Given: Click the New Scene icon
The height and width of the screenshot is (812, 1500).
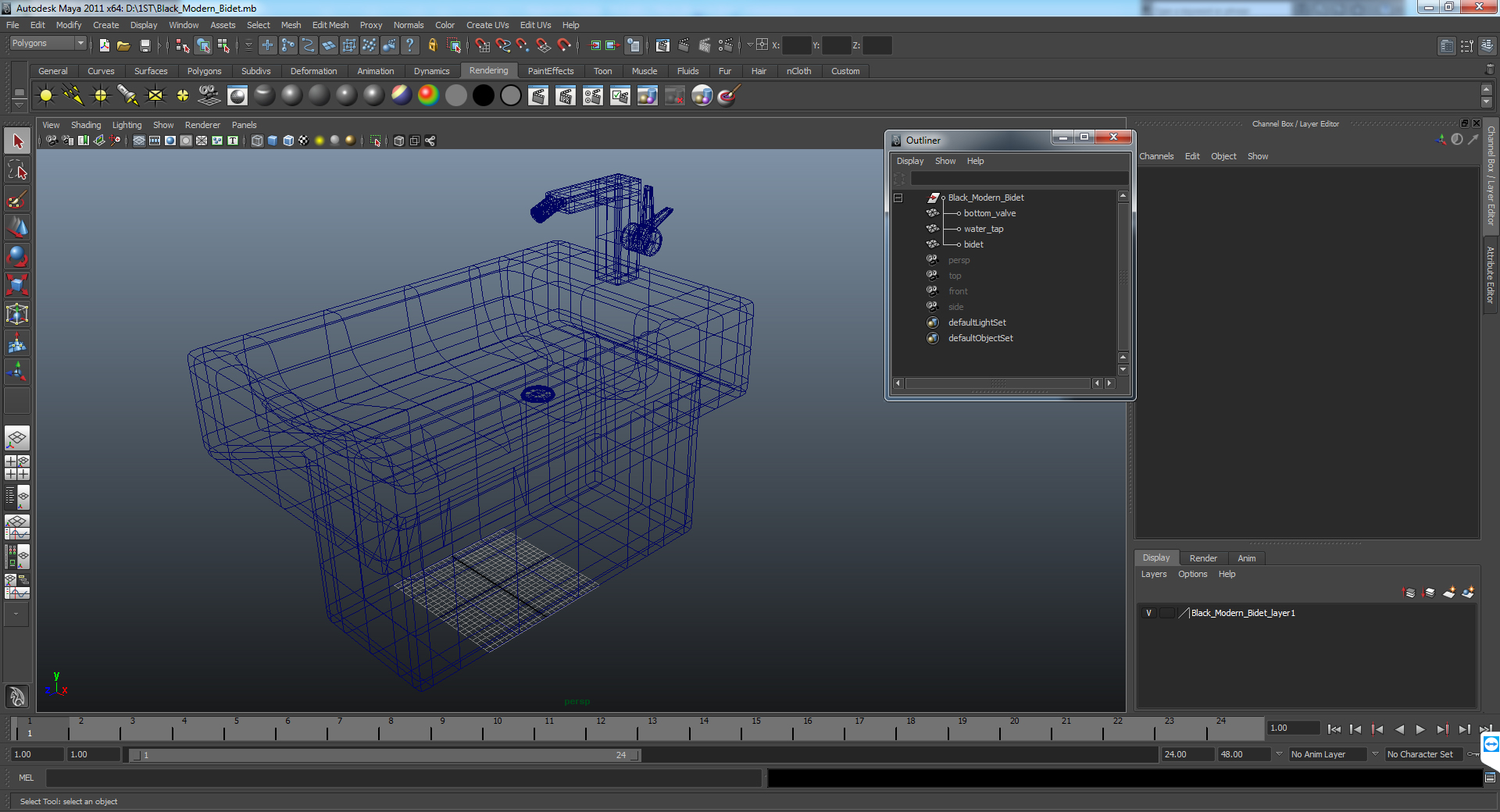Looking at the screenshot, I should point(104,45).
